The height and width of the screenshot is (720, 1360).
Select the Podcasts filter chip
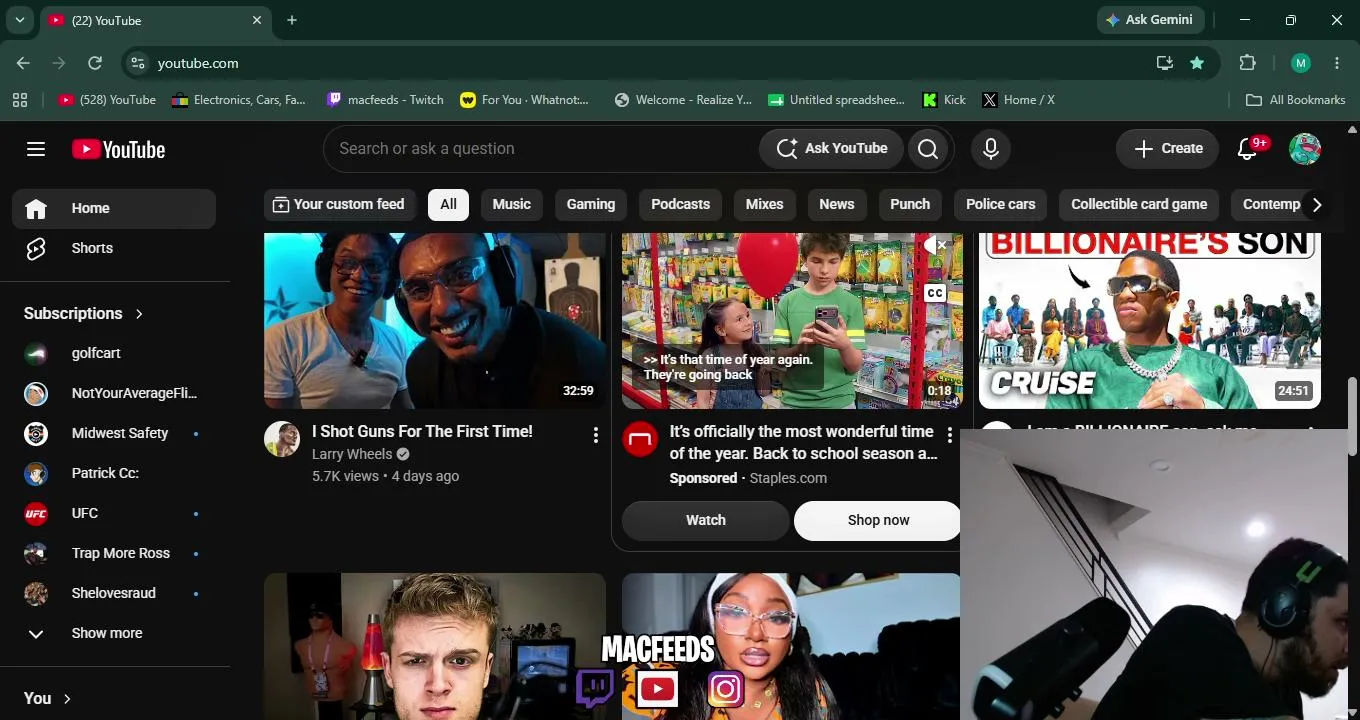coord(680,204)
